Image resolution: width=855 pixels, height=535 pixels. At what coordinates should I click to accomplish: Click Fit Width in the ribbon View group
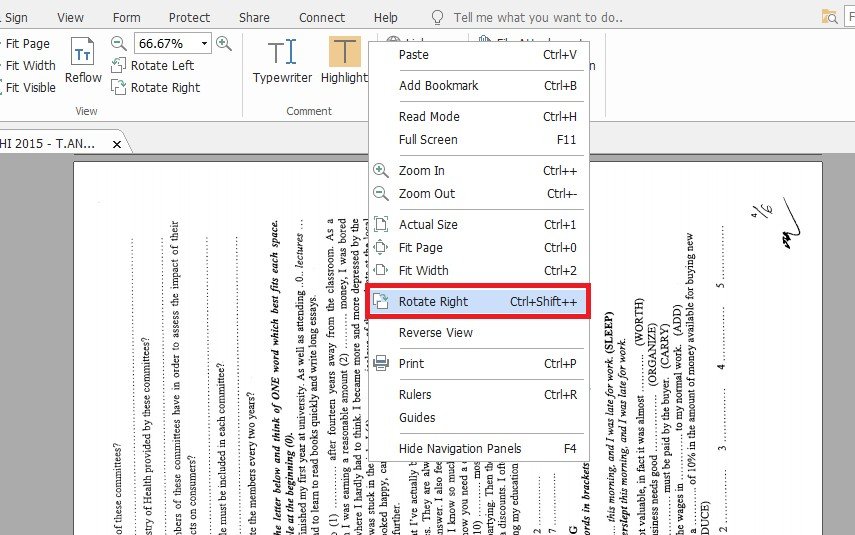[29, 65]
